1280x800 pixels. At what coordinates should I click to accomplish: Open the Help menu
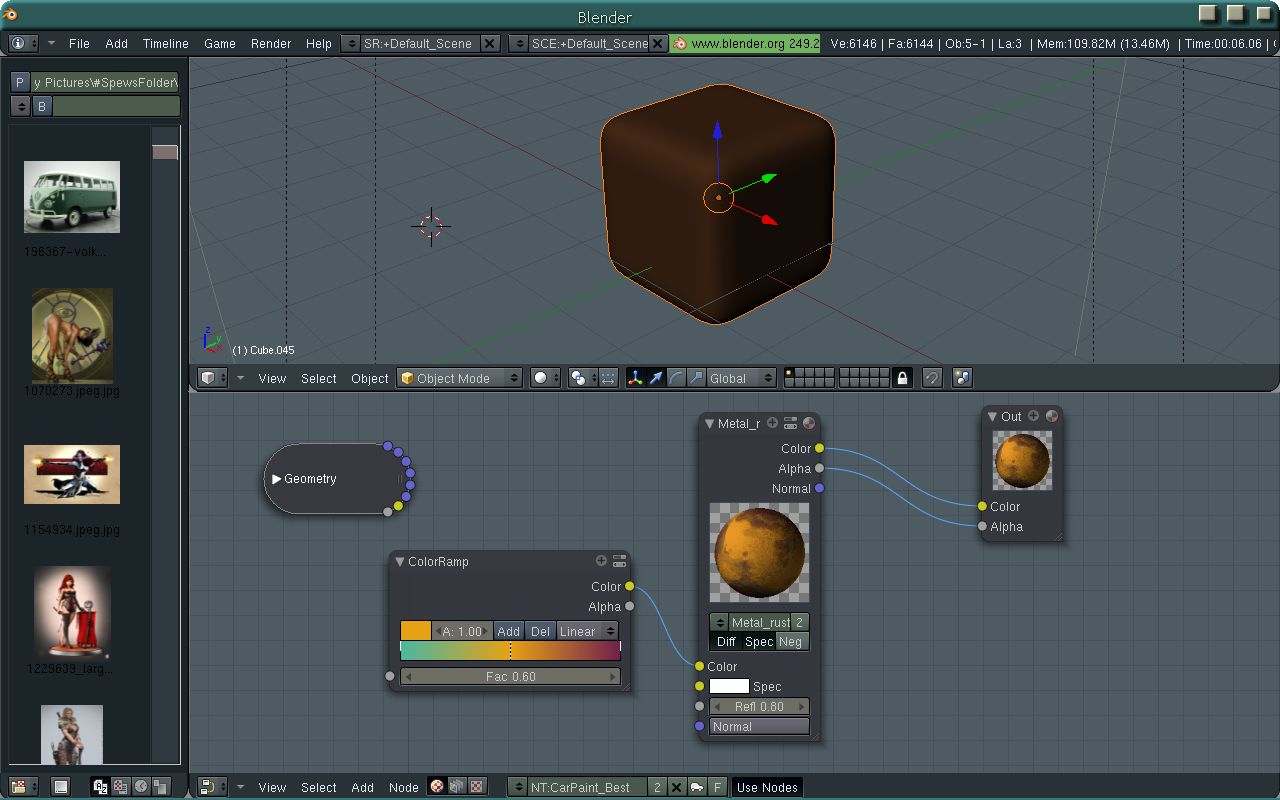pos(318,44)
